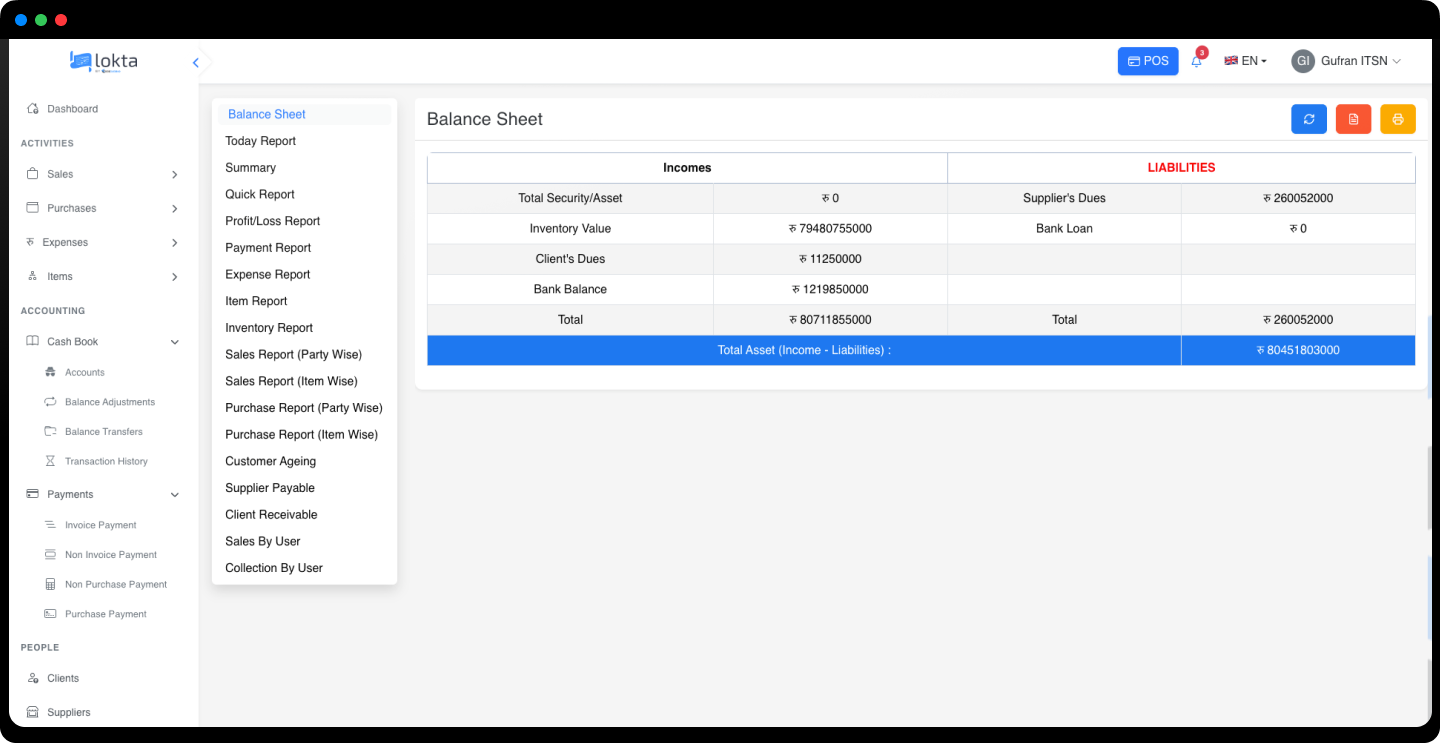Expand the Purchases submenu chevron
The width and height of the screenshot is (1441, 744).
(175, 209)
